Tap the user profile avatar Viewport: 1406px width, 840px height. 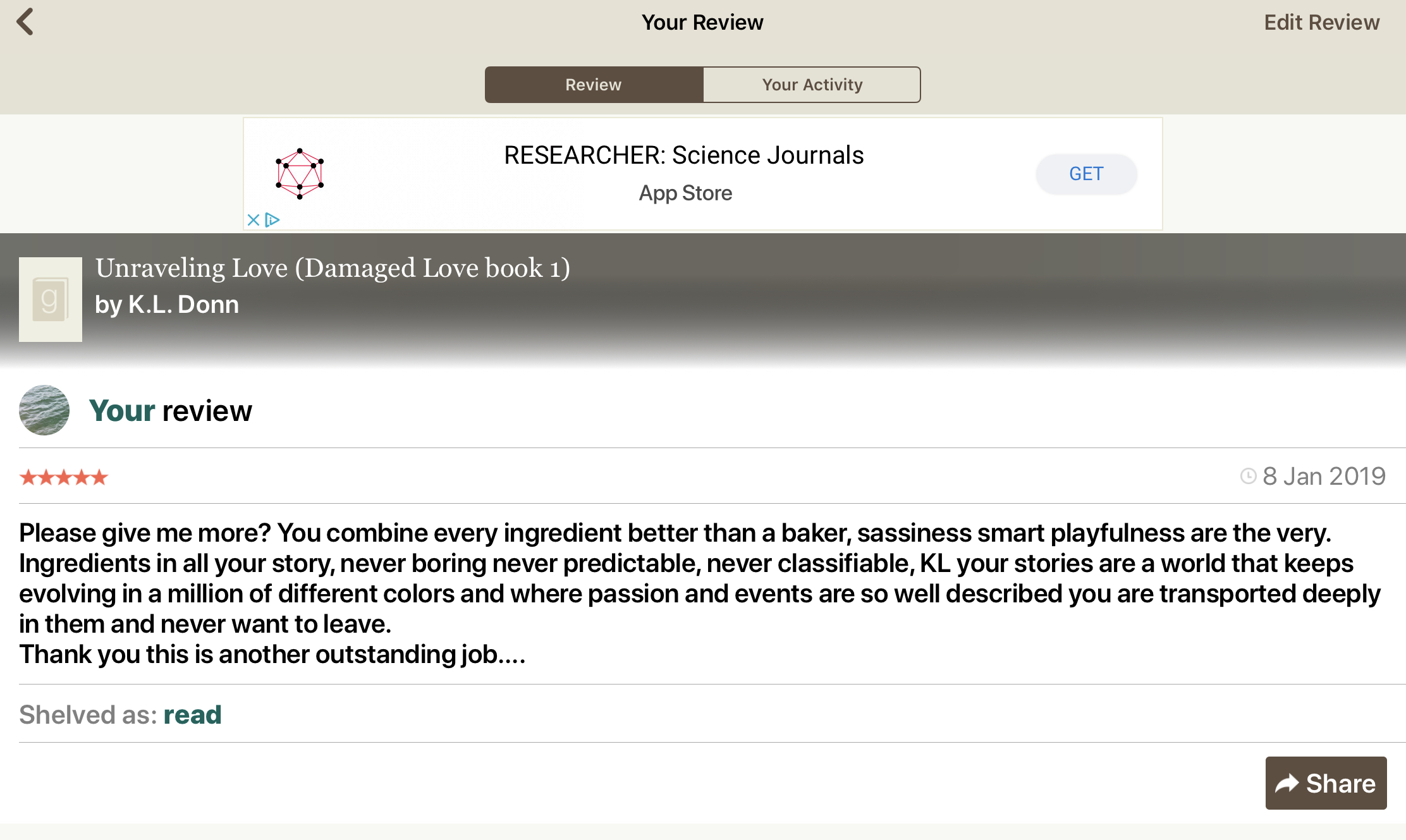coord(44,410)
